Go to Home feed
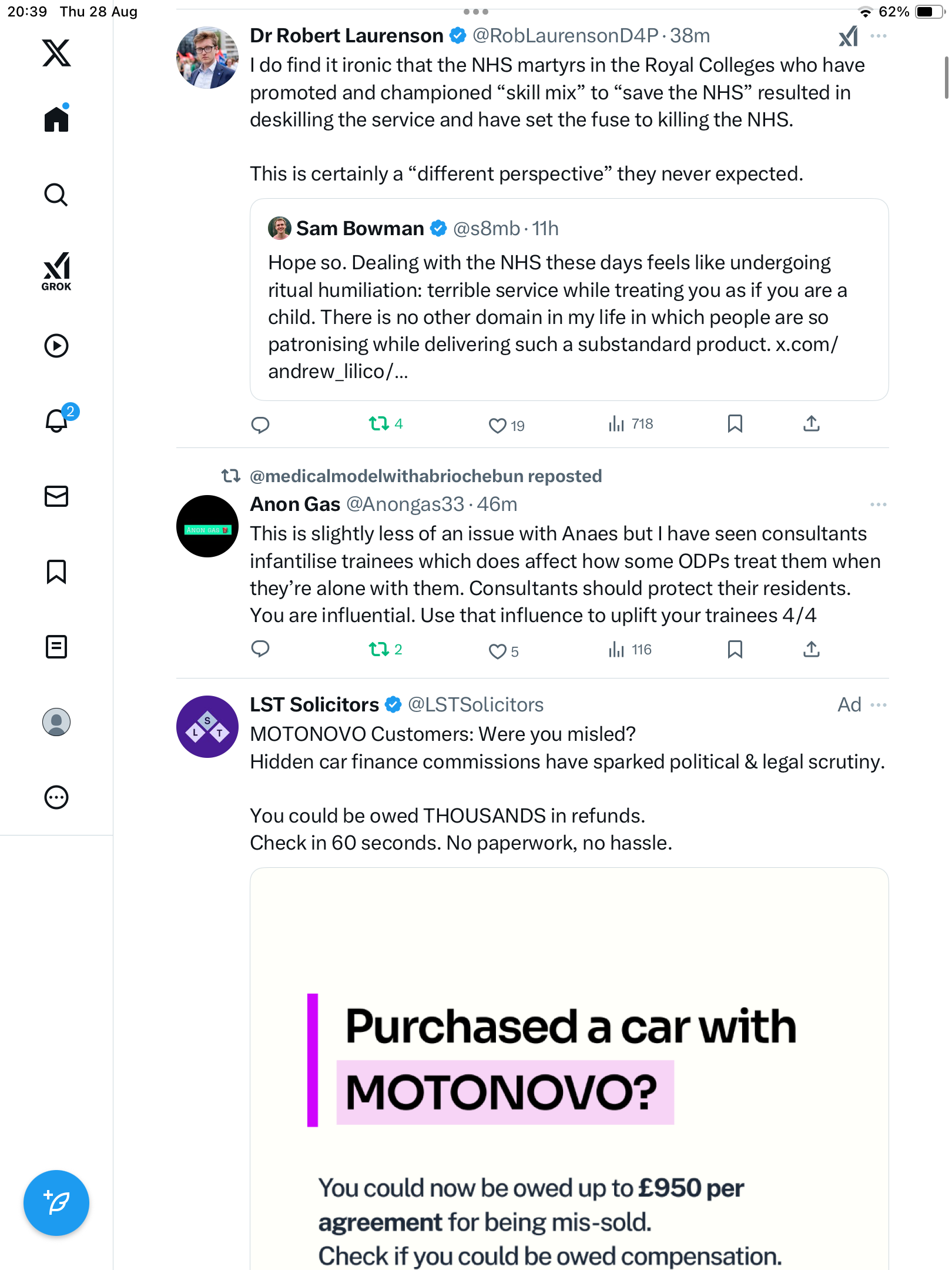 coord(56,119)
